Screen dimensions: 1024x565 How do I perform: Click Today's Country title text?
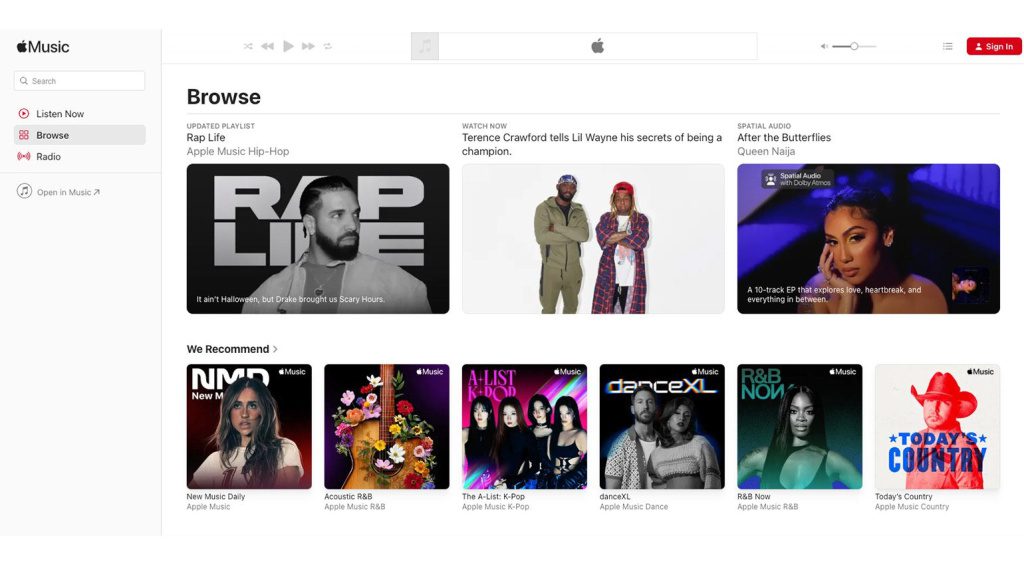pos(904,496)
